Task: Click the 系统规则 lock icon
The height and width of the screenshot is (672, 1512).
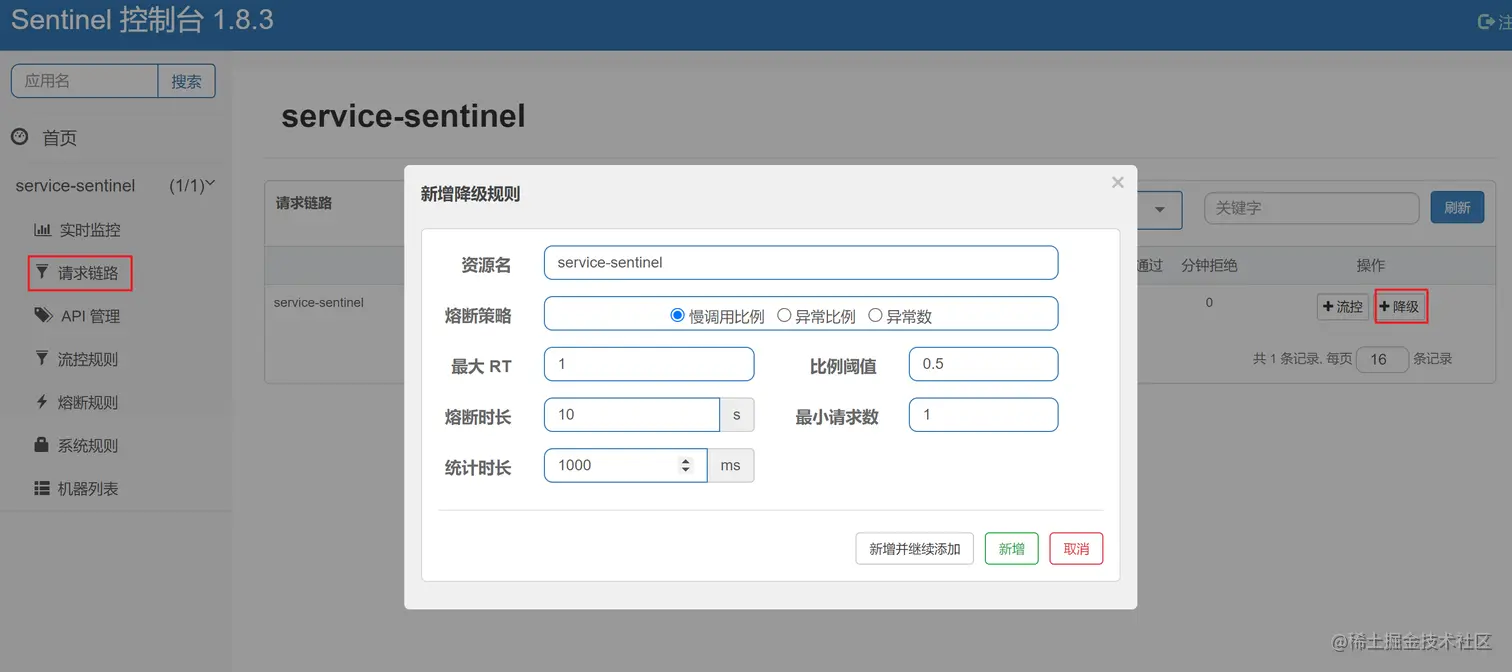Action: pos(42,444)
